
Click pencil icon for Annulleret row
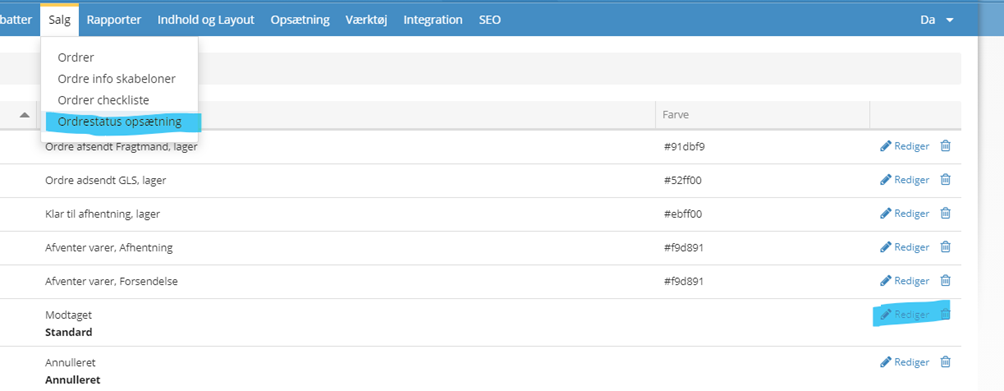886,362
